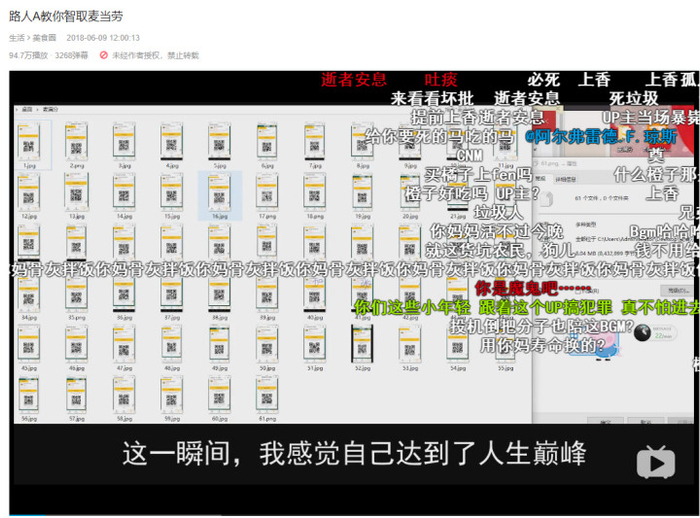Select the 7.jpg file thumbnail
Image resolution: width=700 pixels, height=518 pixels.
point(315,143)
